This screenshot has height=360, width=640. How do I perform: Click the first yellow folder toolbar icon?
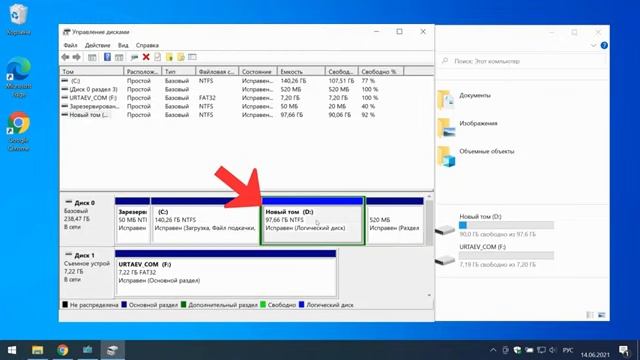pyautogui.click(x=169, y=57)
